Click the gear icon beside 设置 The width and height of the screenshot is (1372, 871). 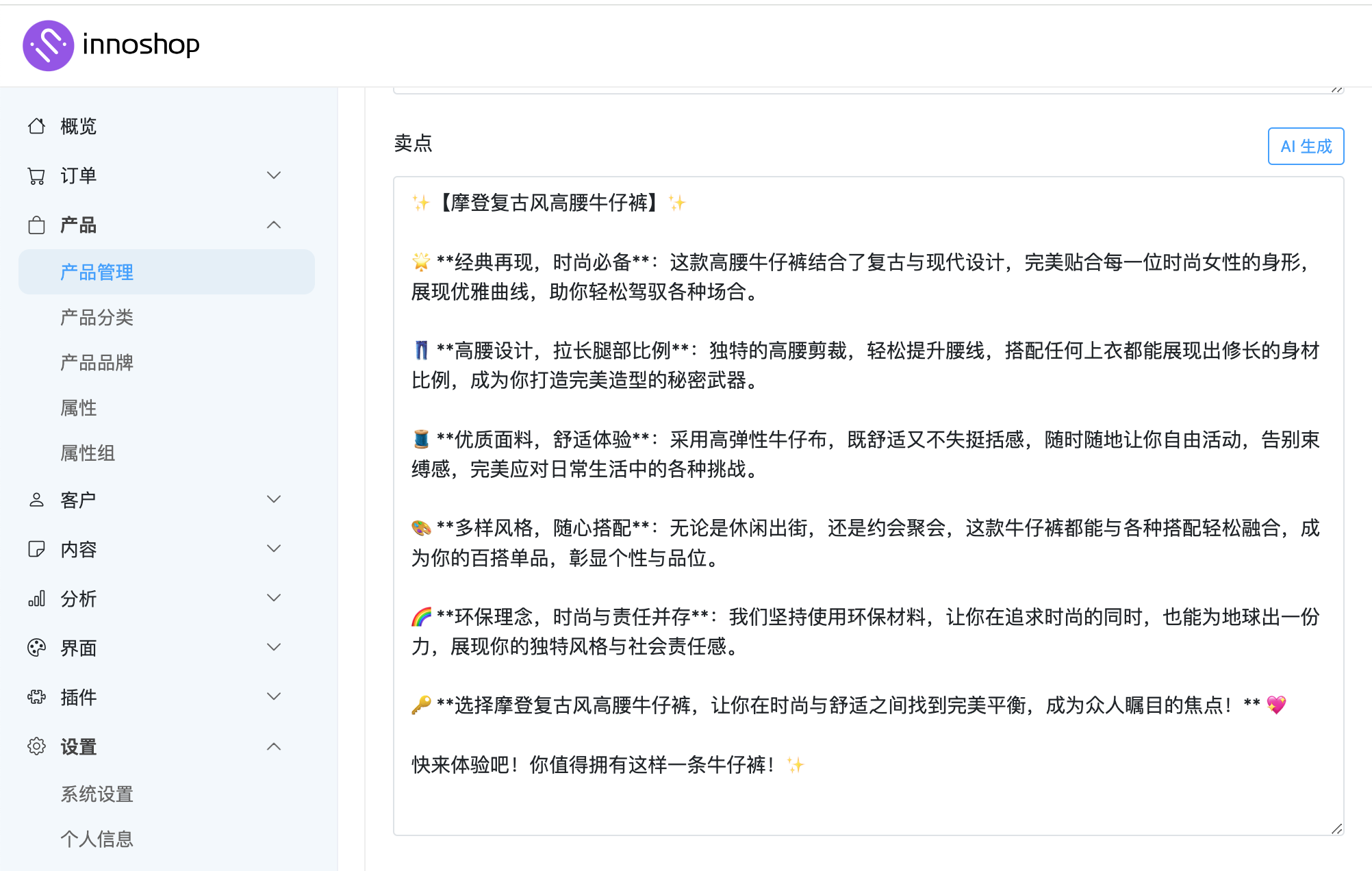36,746
